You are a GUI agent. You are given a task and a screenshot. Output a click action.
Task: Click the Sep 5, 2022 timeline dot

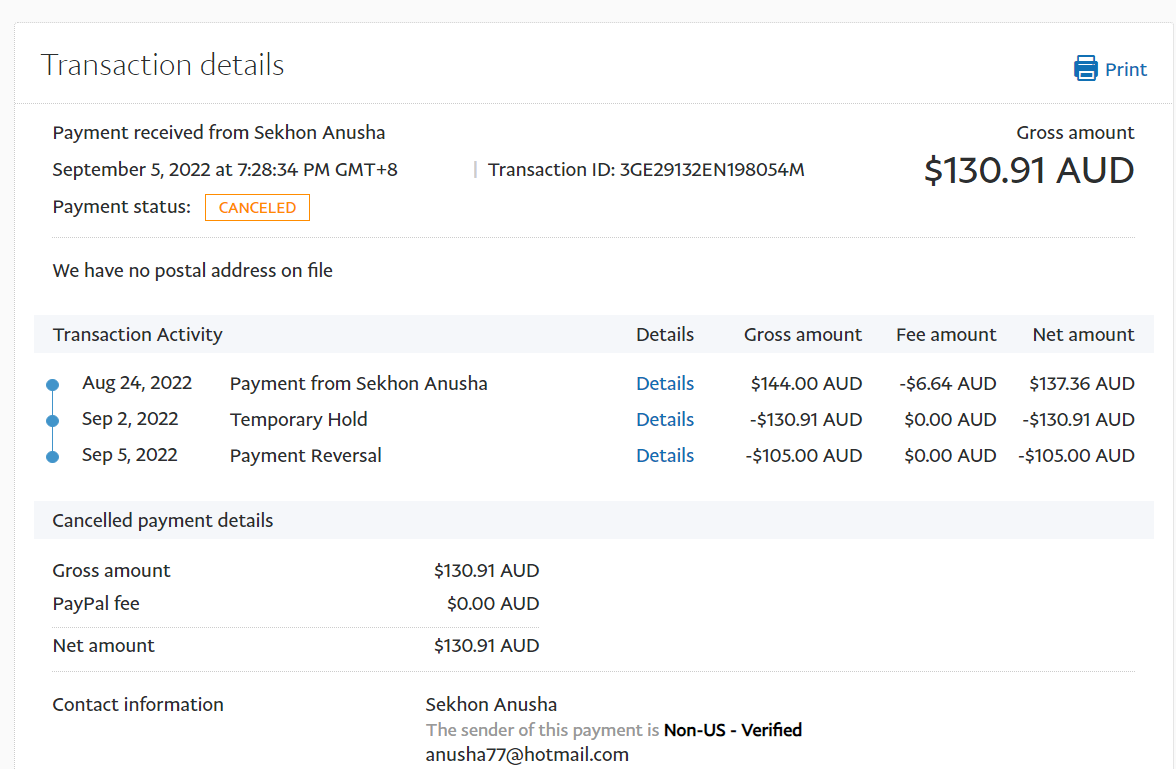[53, 457]
